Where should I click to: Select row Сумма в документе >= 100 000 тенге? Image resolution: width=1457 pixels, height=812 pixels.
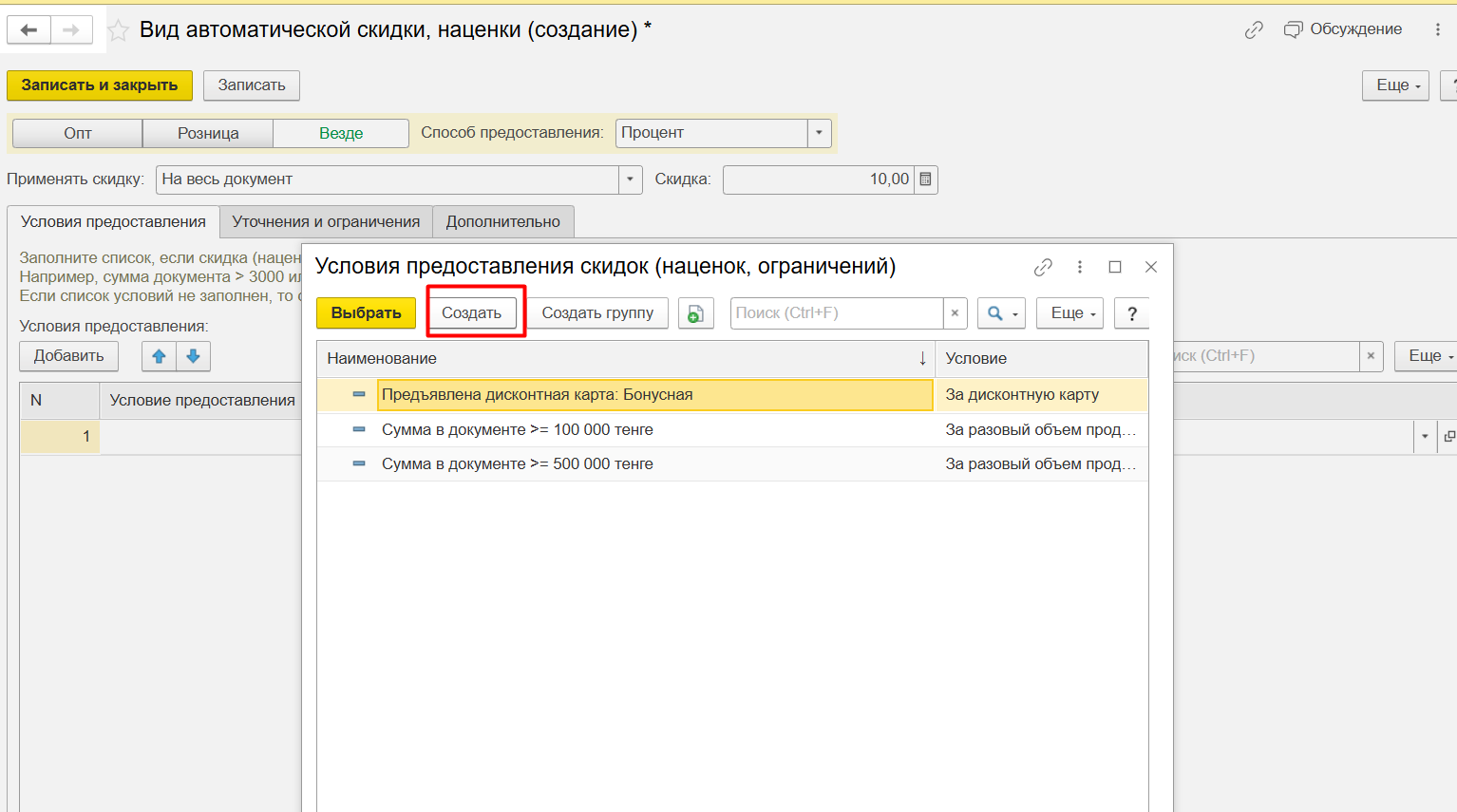pos(518,429)
